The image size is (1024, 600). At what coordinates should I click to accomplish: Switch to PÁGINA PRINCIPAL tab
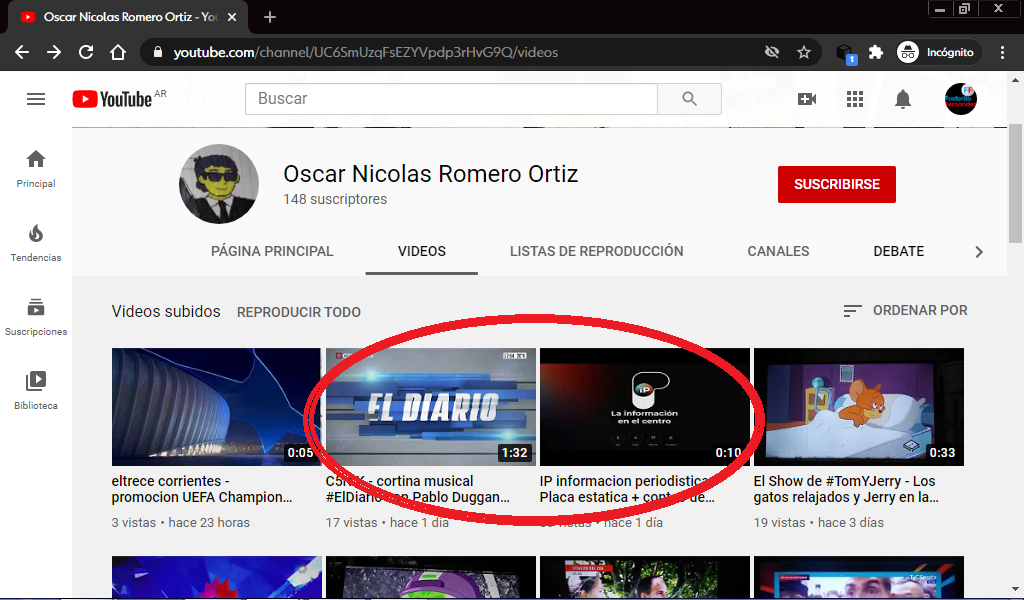click(272, 251)
